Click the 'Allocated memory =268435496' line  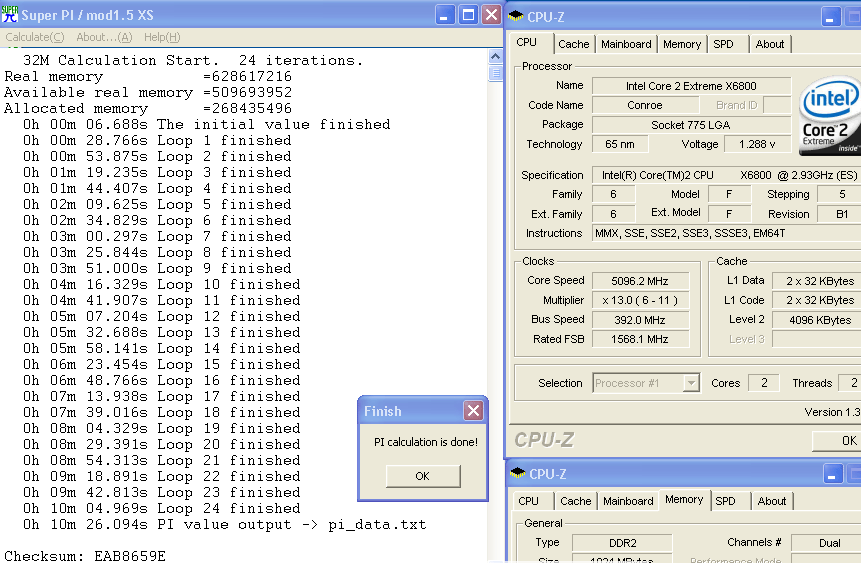click(148, 108)
